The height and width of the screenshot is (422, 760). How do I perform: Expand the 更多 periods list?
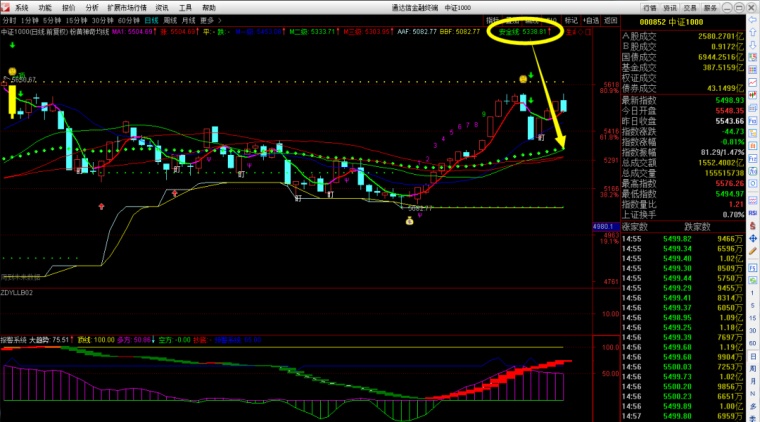(x=208, y=19)
